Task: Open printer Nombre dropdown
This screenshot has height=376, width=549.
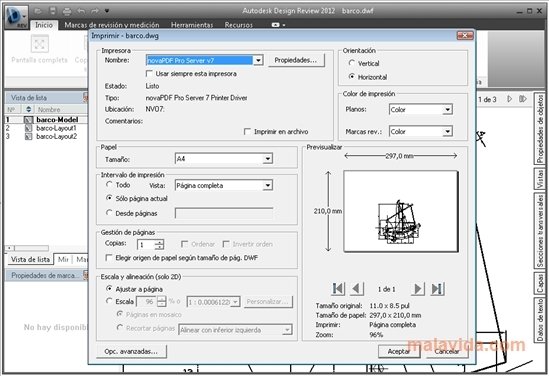Action: click(258, 60)
